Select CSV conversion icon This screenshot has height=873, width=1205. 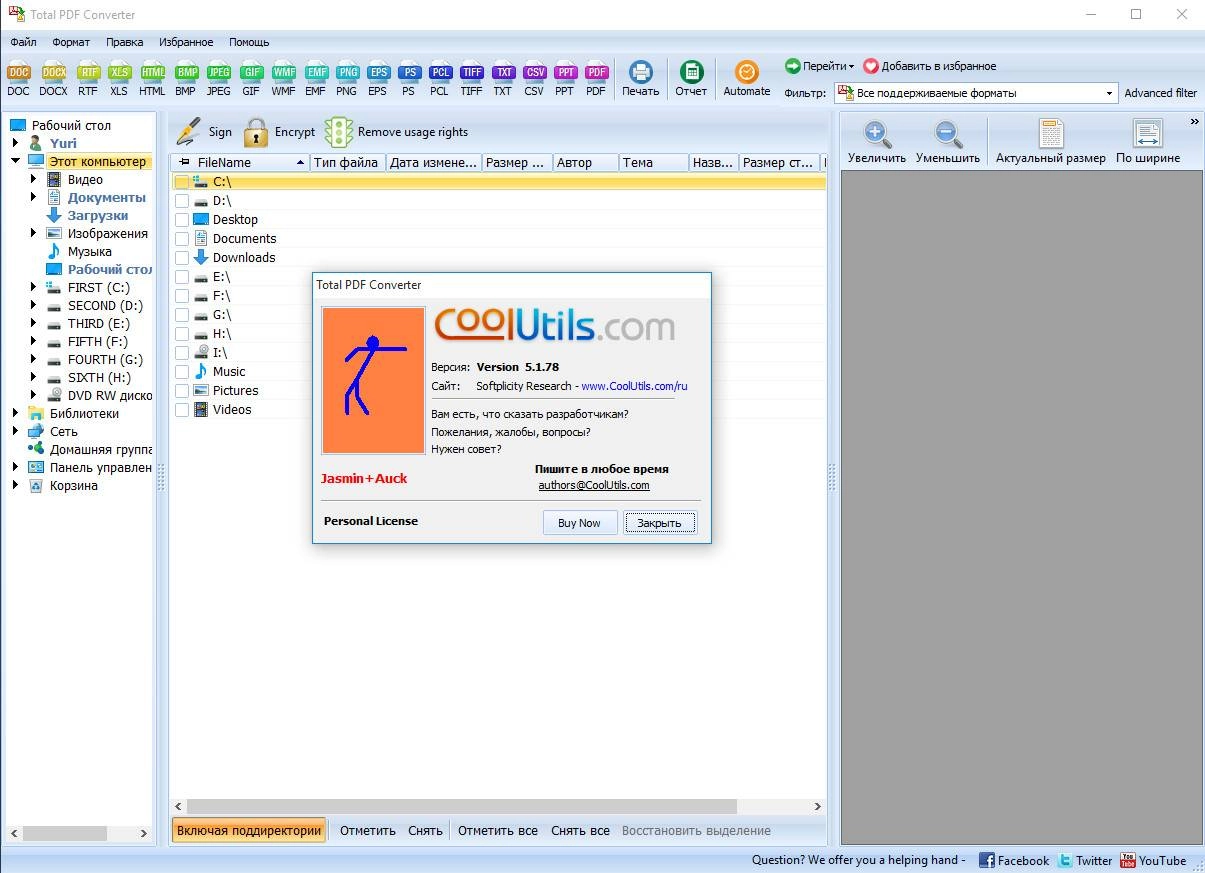534,79
